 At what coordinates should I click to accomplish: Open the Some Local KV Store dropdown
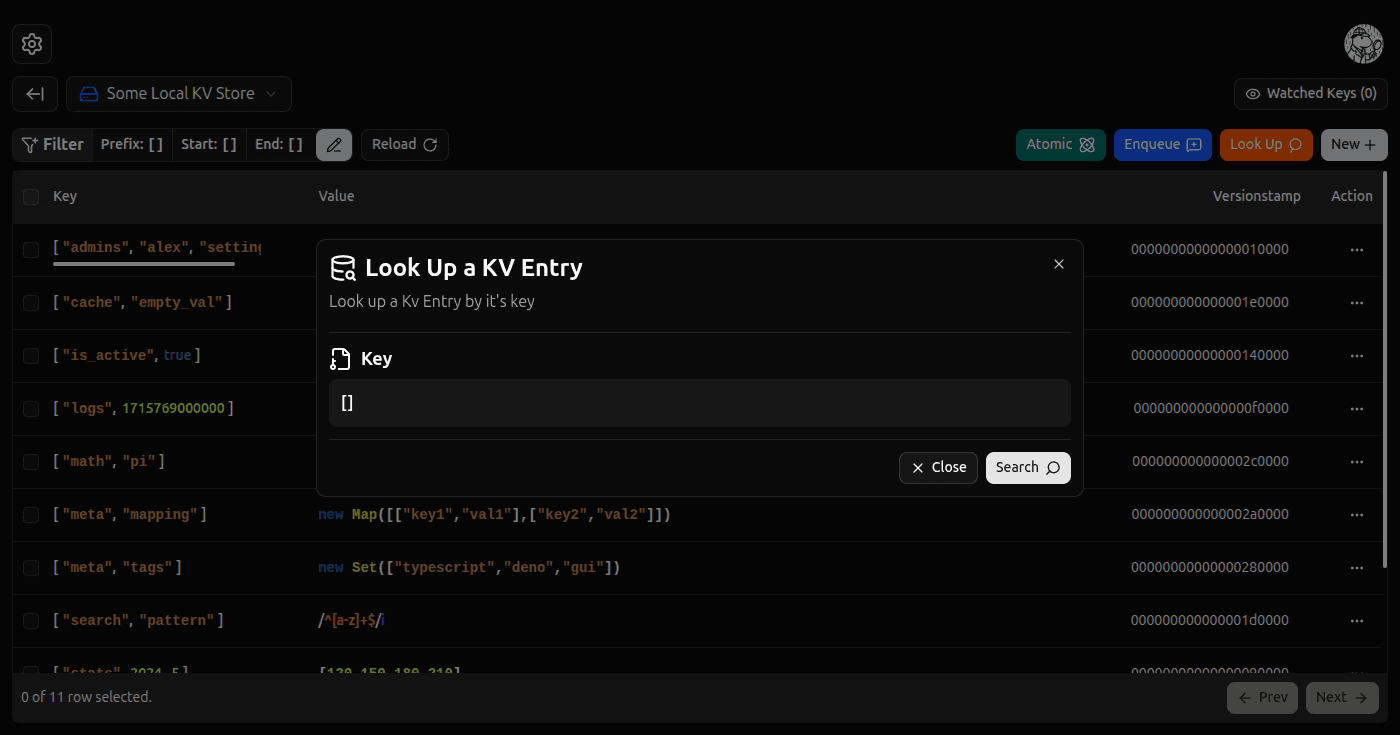coord(179,94)
